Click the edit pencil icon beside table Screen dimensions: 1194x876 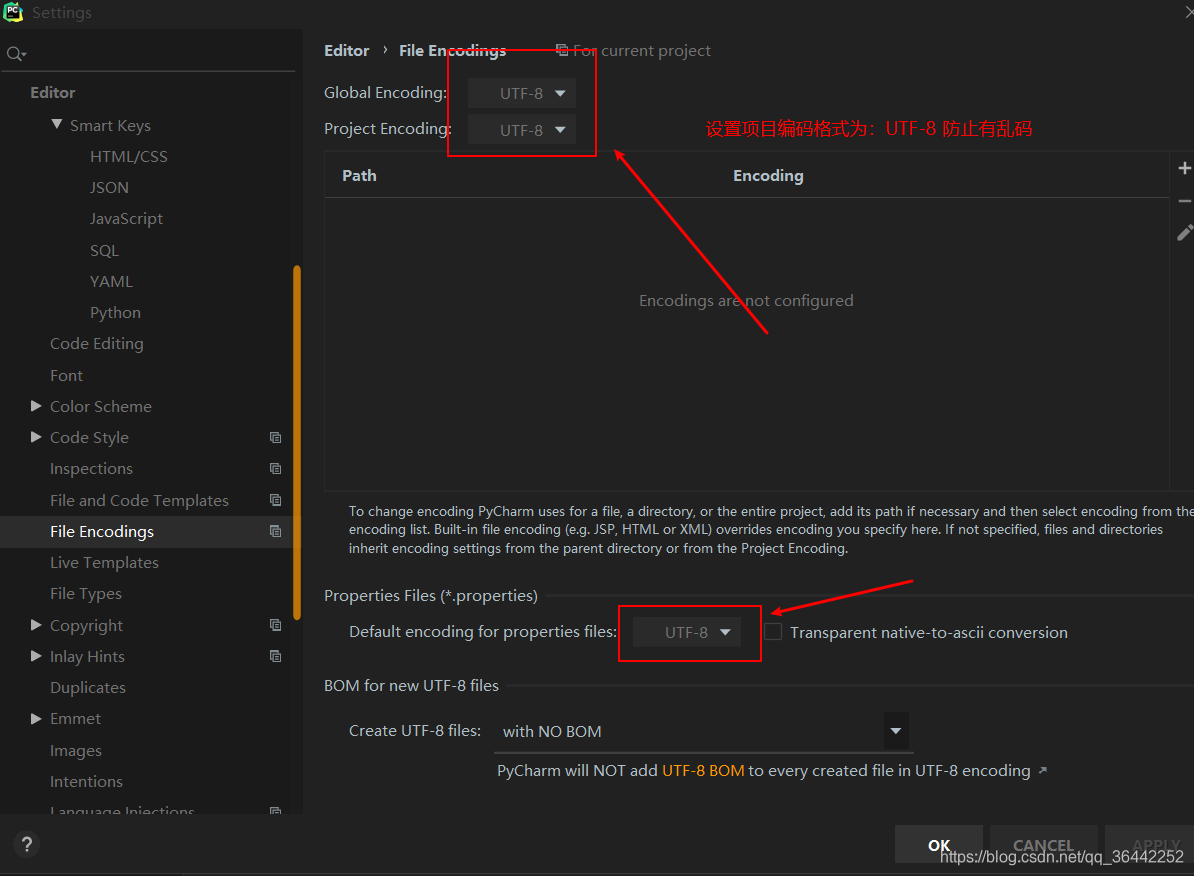(x=1185, y=232)
